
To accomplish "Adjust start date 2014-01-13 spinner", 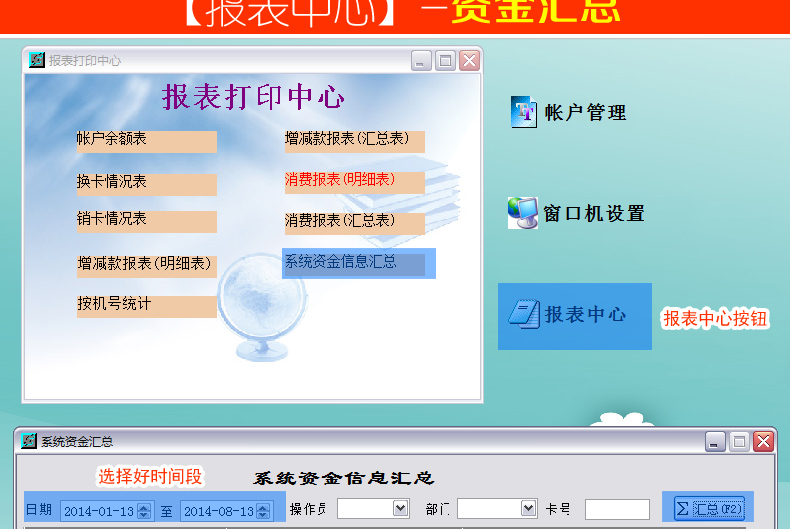I will 144,511.
